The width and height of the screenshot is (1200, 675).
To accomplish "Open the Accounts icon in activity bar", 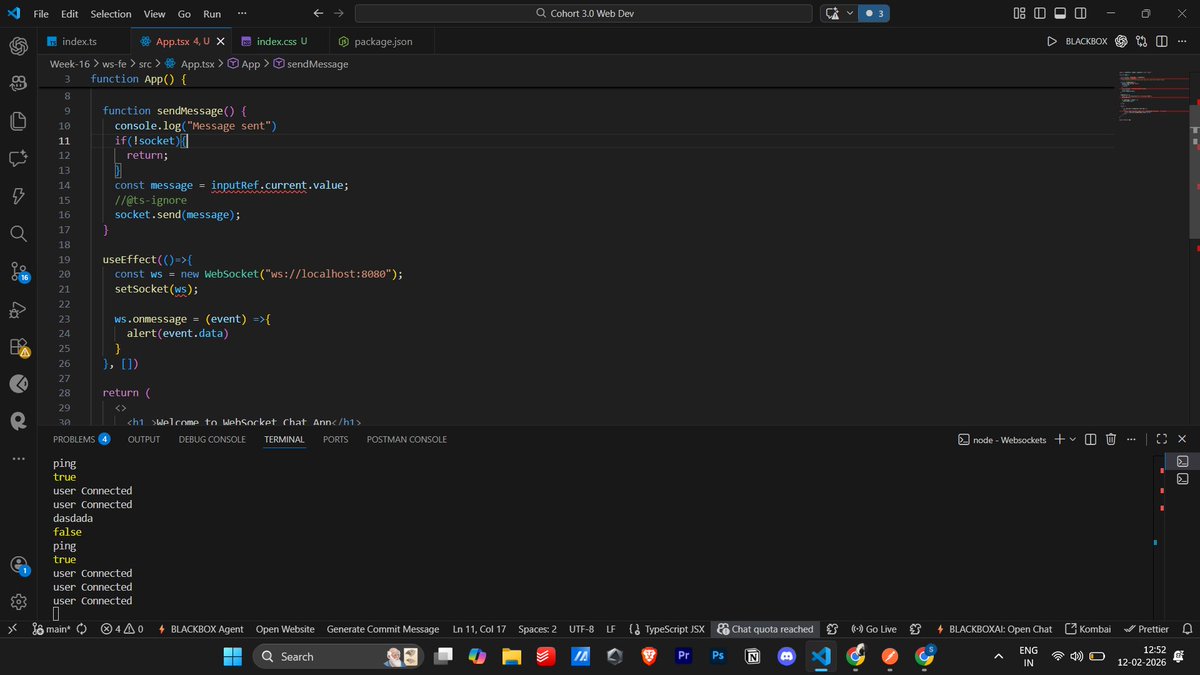I will pos(19,565).
